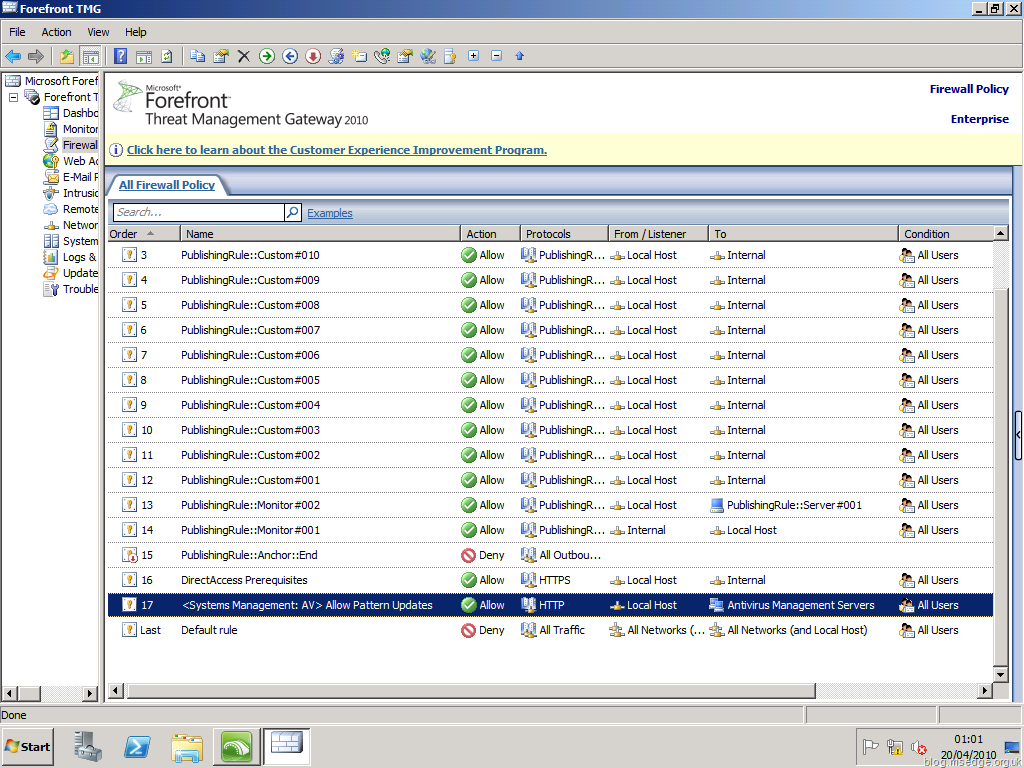Sort by the Protocols column header
Screen dimensions: 1024x768
564,234
